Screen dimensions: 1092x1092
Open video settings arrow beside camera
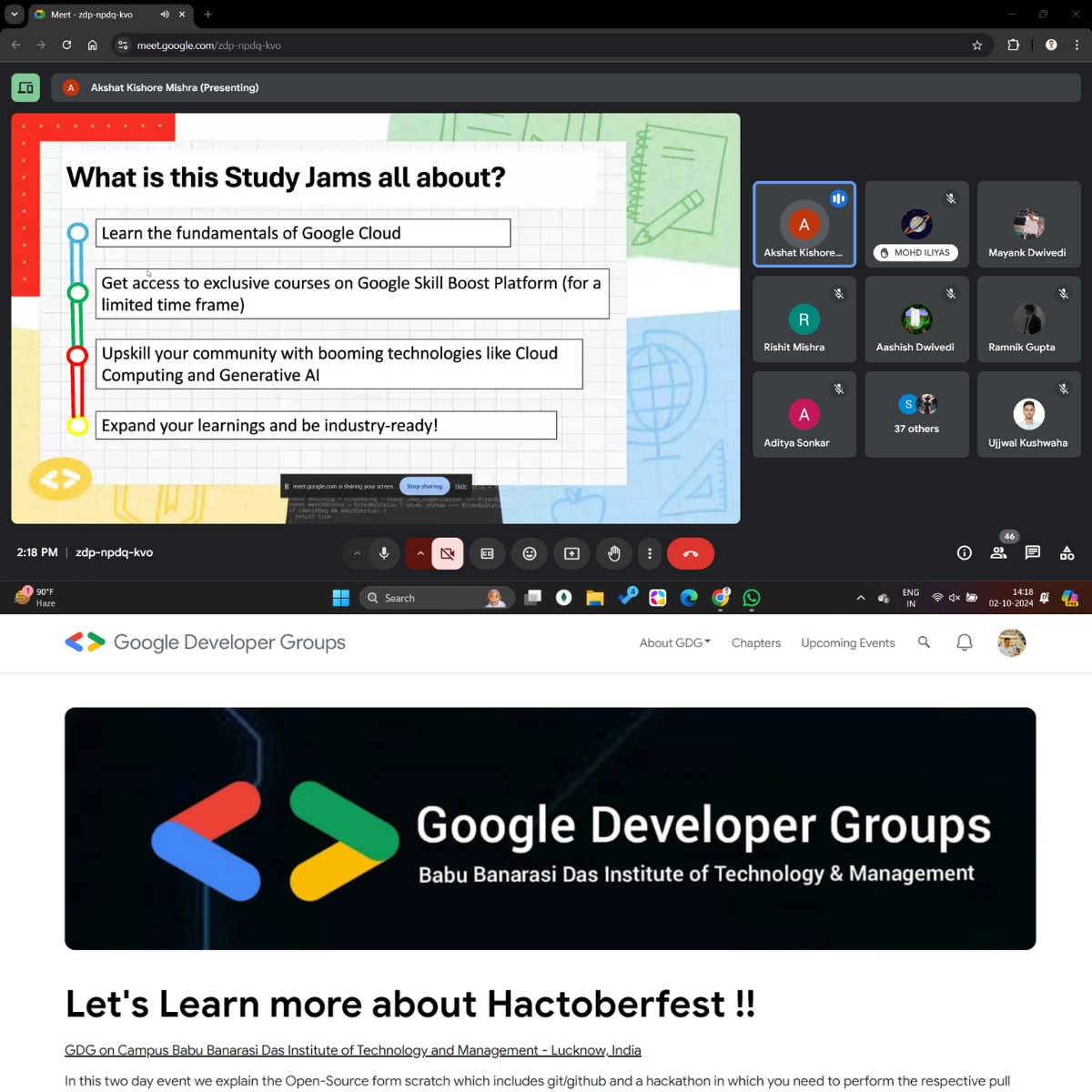click(420, 553)
